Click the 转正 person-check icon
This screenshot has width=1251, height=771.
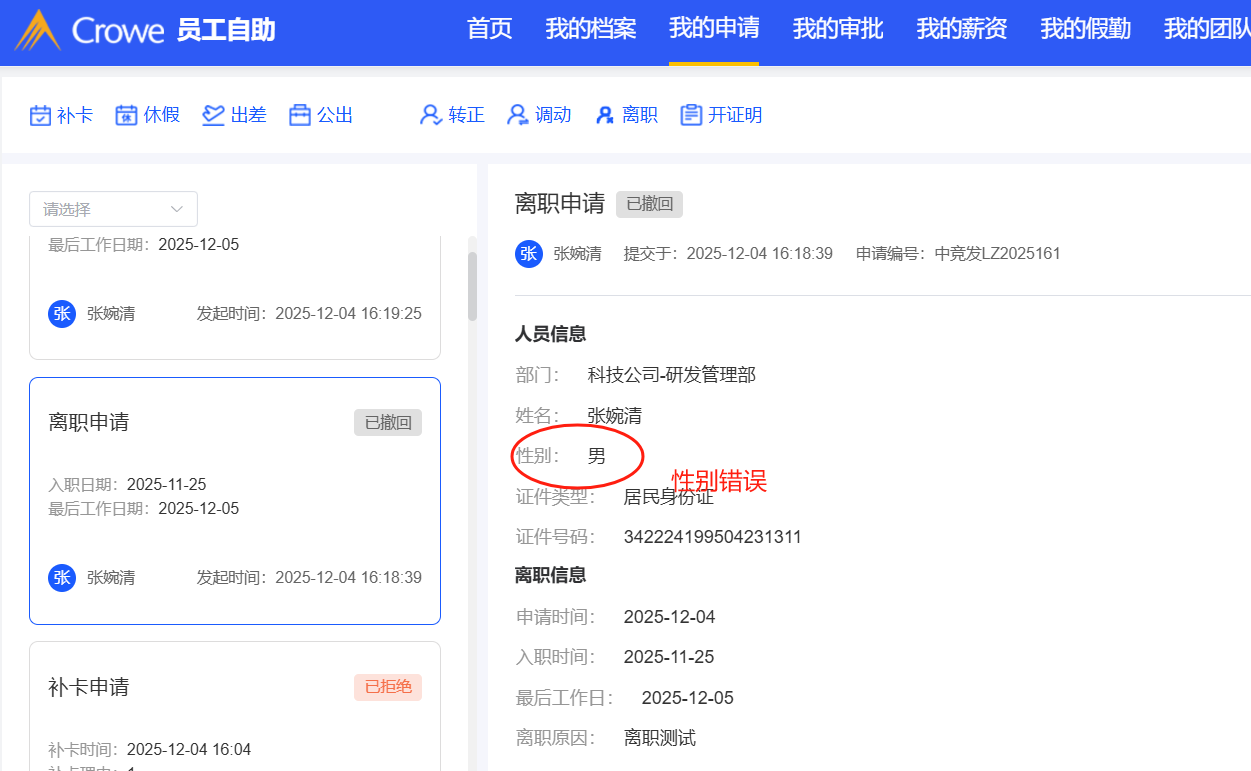pyautogui.click(x=431, y=115)
